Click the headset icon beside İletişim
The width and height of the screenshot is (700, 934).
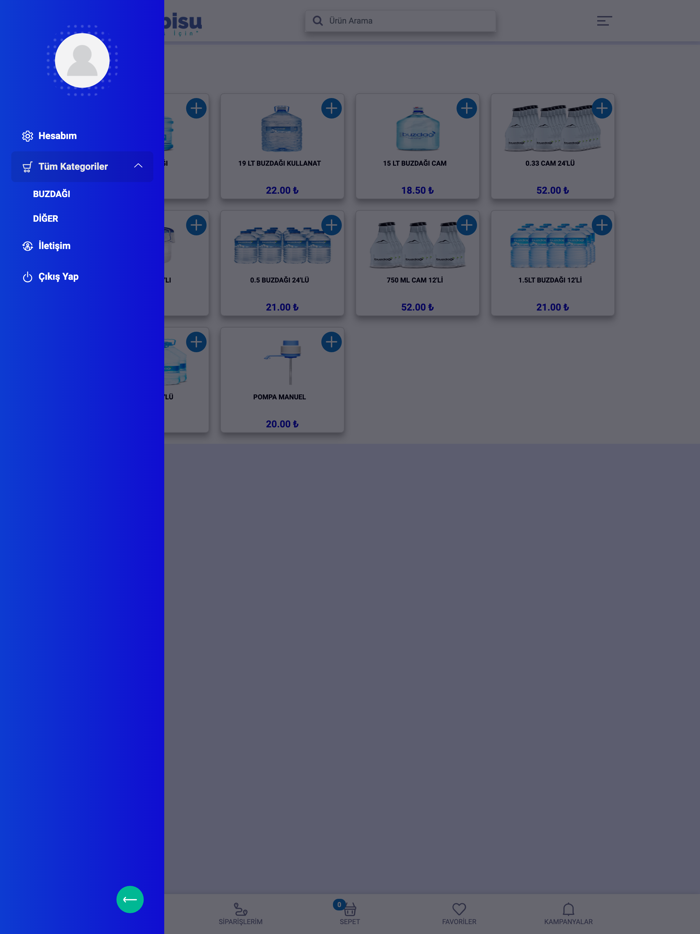click(x=27, y=246)
